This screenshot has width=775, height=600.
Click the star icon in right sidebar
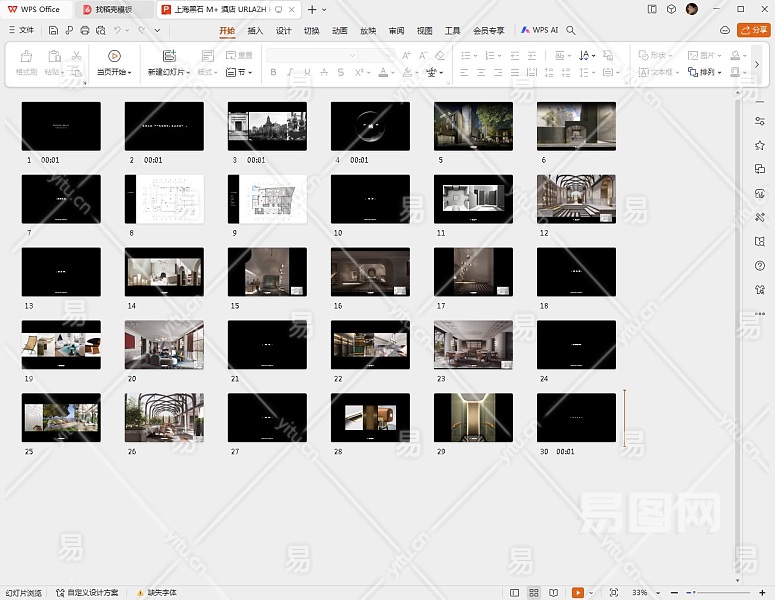tap(760, 145)
